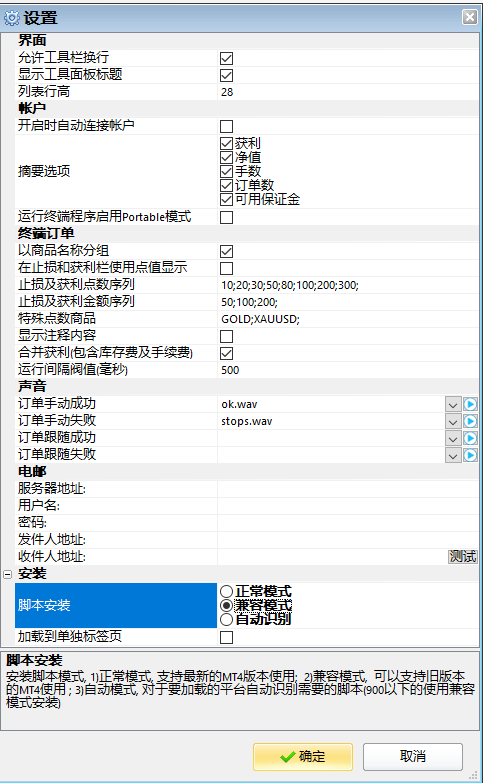This screenshot has height=783, width=483.
Task: Click the settings gear icon in title bar
Action: (x=11, y=18)
